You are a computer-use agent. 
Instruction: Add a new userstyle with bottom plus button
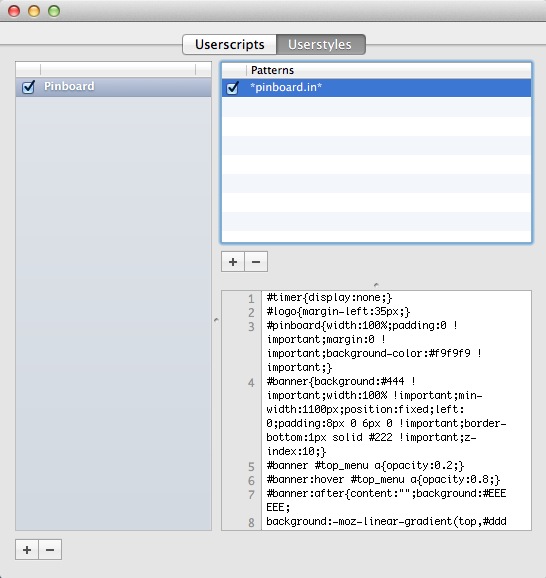pyautogui.click(x=27, y=550)
